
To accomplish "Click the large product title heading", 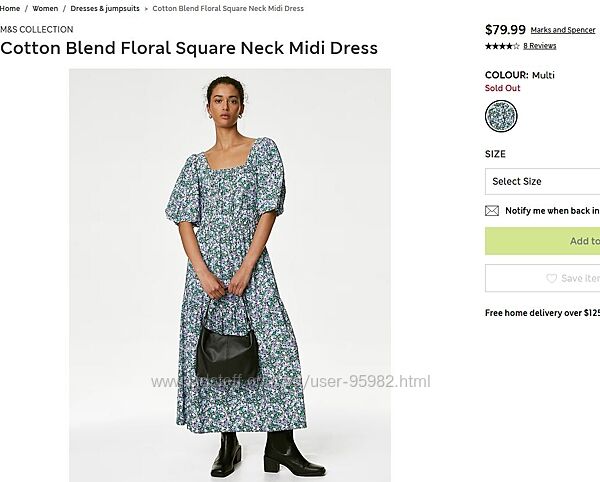I will pos(189,48).
